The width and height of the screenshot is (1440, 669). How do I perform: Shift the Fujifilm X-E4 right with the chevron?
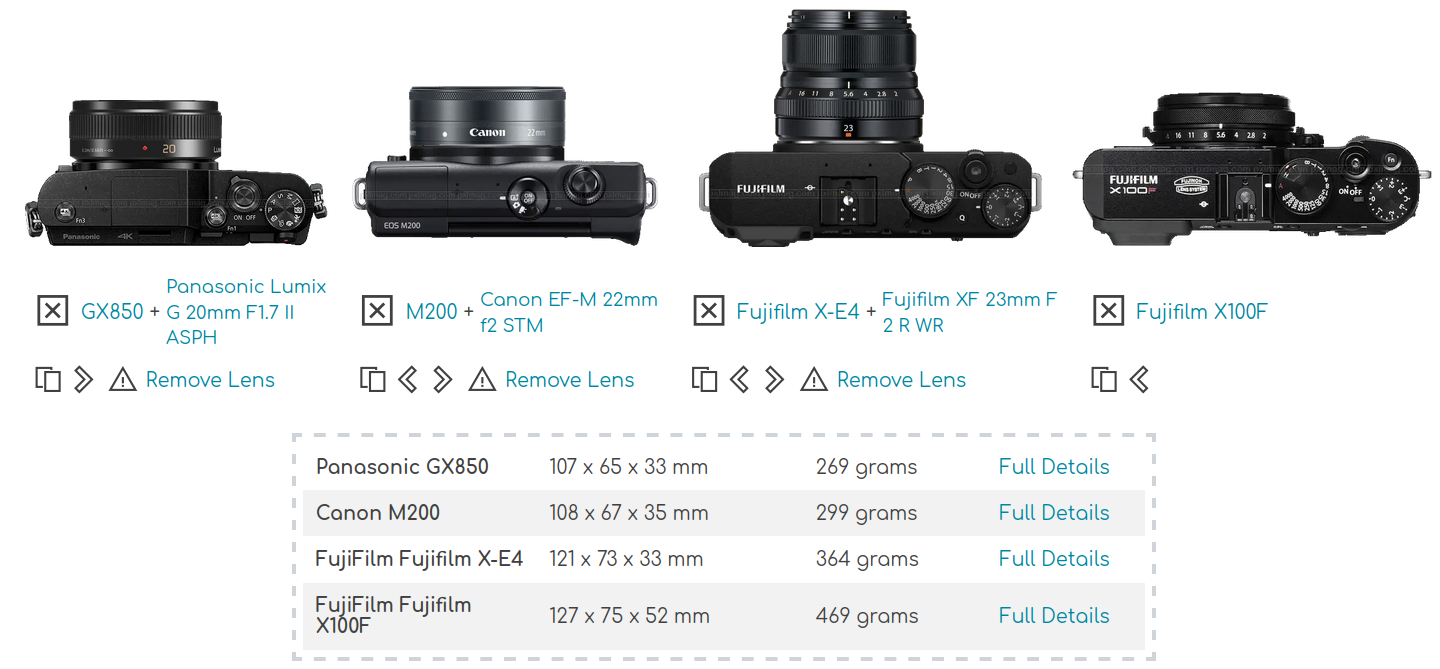click(x=774, y=380)
